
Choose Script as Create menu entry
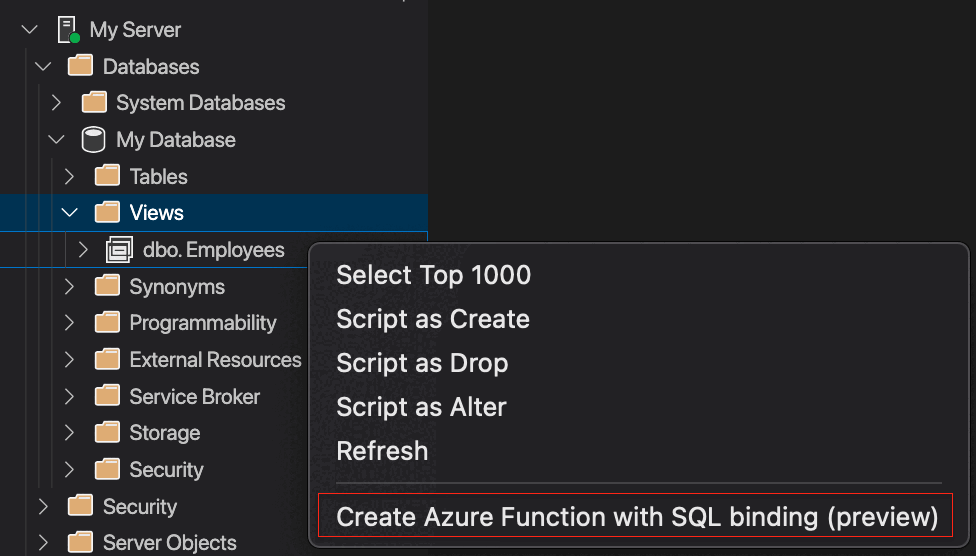click(x=432, y=319)
